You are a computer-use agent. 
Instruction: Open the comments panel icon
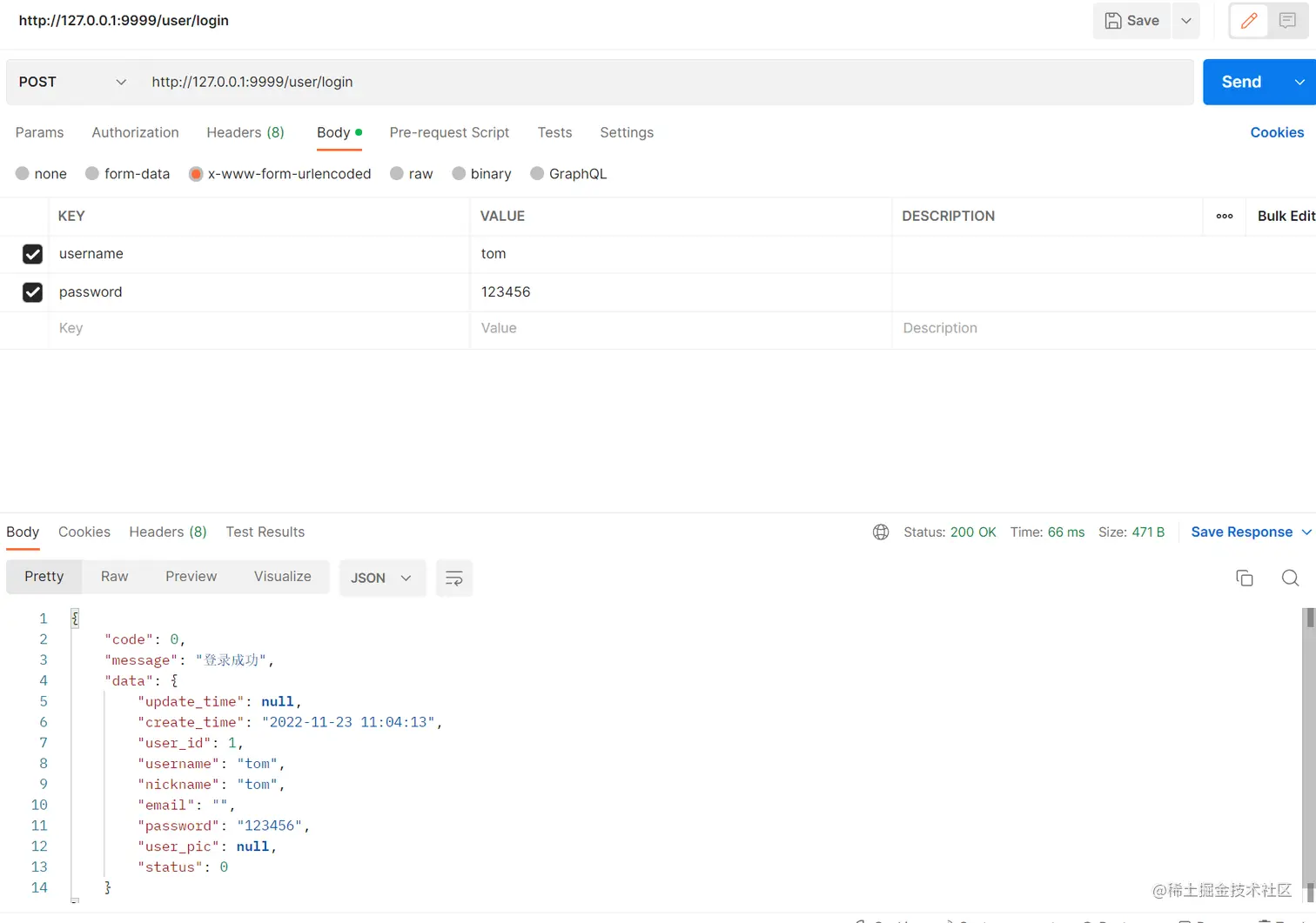(x=1287, y=21)
